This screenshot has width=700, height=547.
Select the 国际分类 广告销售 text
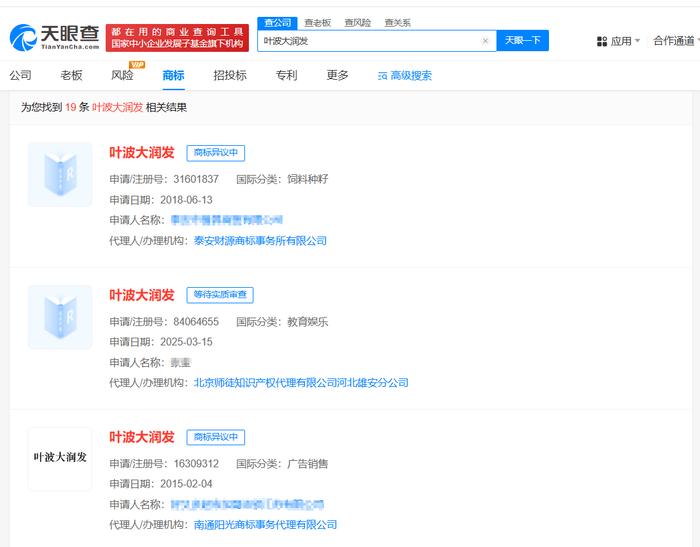[x=282, y=463]
